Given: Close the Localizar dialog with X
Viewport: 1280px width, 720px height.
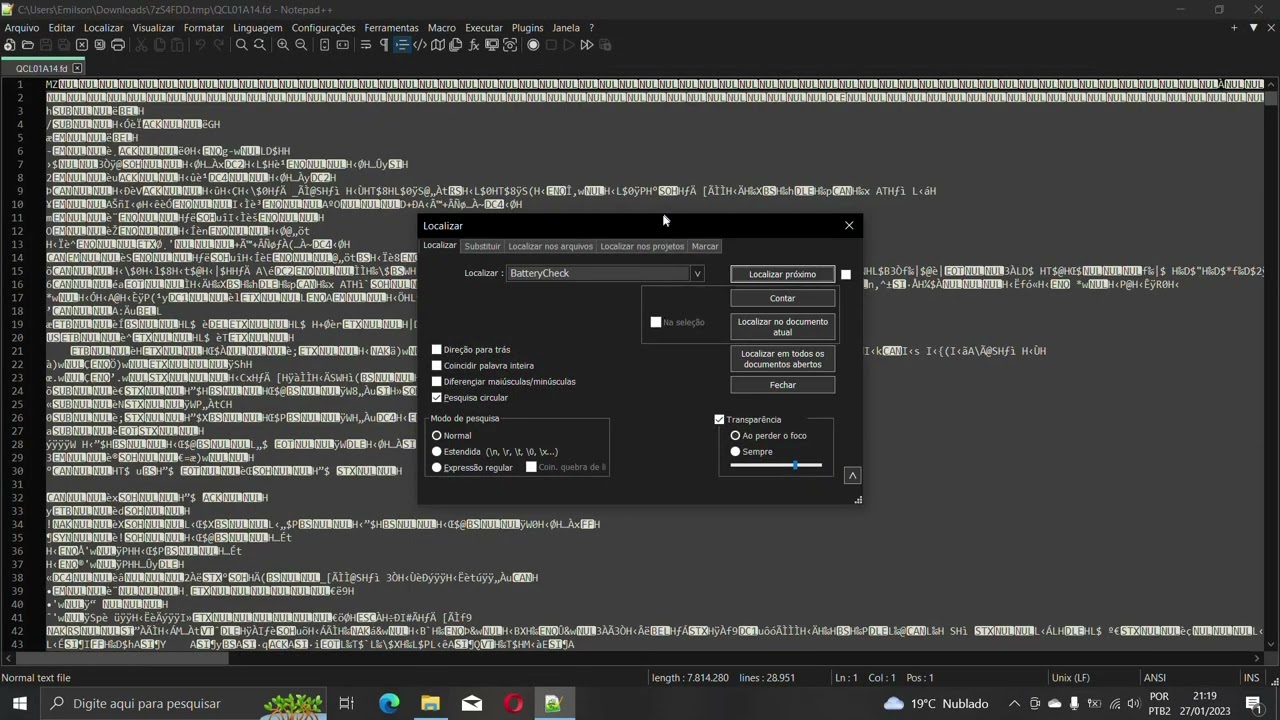Looking at the screenshot, I should [849, 225].
